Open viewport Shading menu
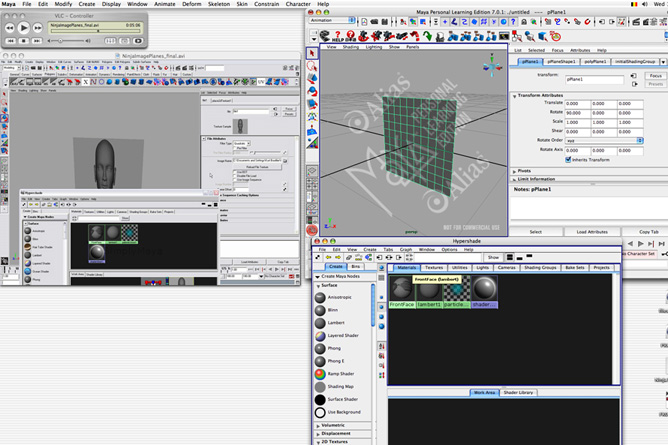The height and width of the screenshot is (445, 668). (350, 47)
